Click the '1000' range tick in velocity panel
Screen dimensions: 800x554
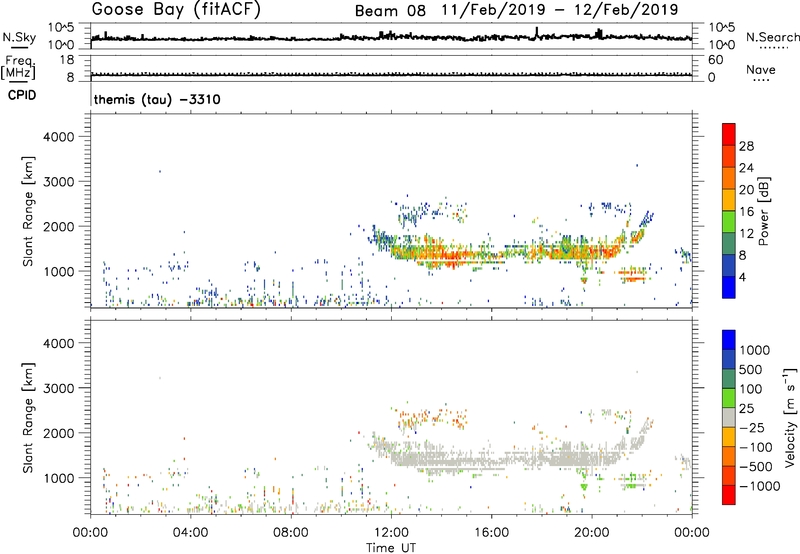[x=58, y=478]
